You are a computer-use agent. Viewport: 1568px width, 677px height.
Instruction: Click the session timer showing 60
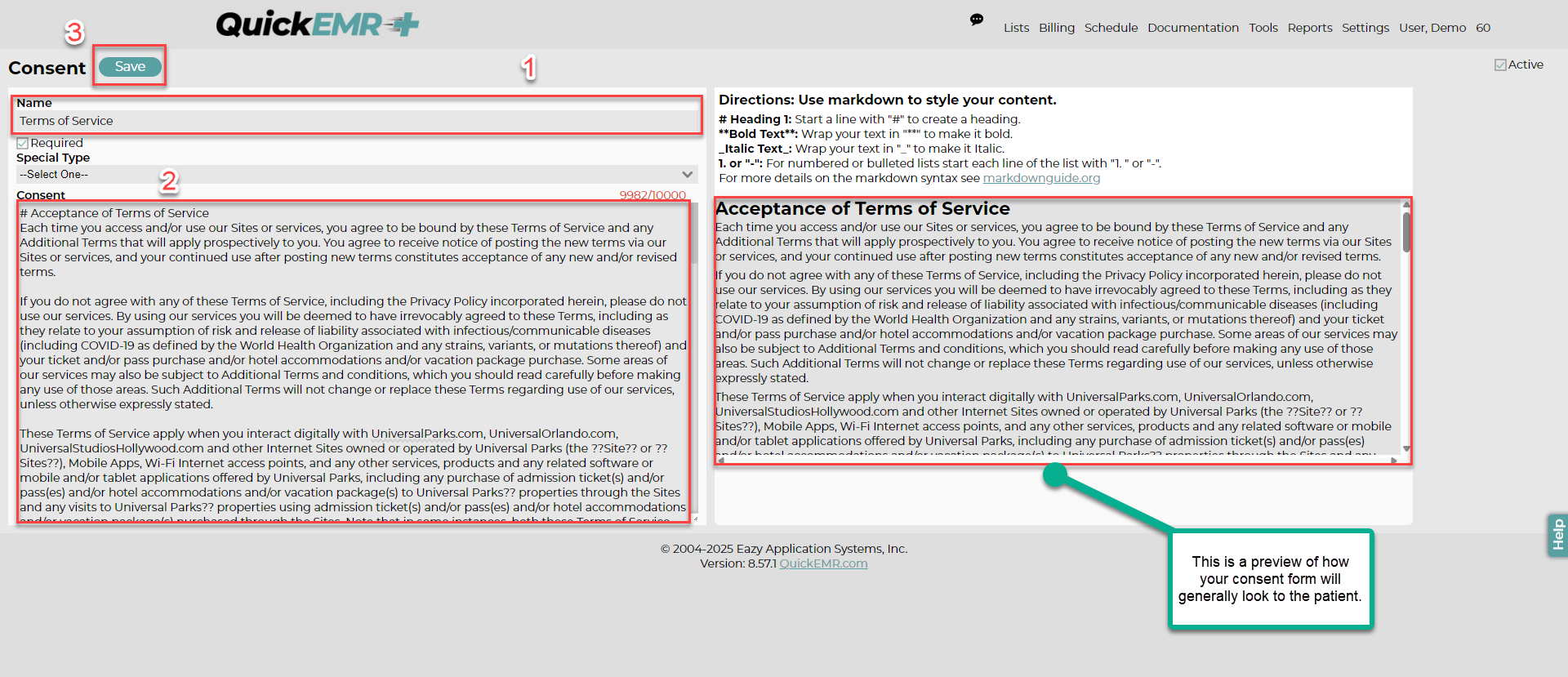click(x=1483, y=28)
